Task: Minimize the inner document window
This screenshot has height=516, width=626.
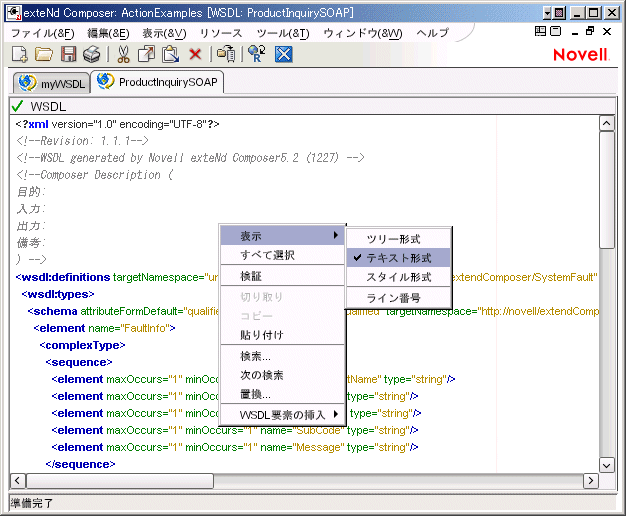Action: [x=575, y=32]
